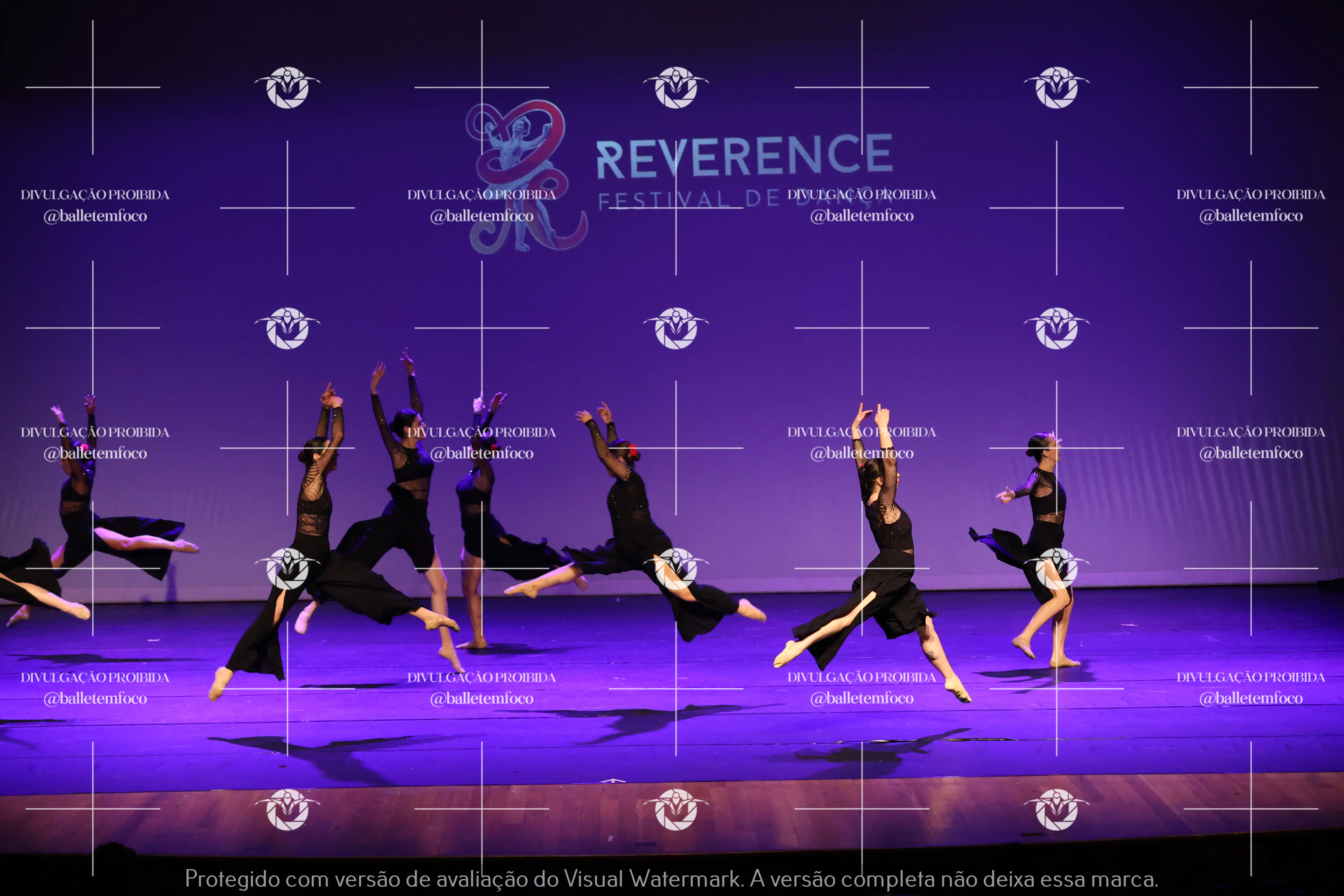Click the top-right camera lotus watermark logo

[1057, 87]
